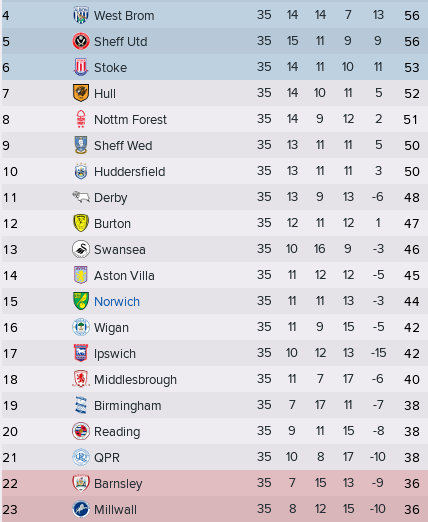
Task: Open the Birmingham team name
Action: tap(128, 406)
